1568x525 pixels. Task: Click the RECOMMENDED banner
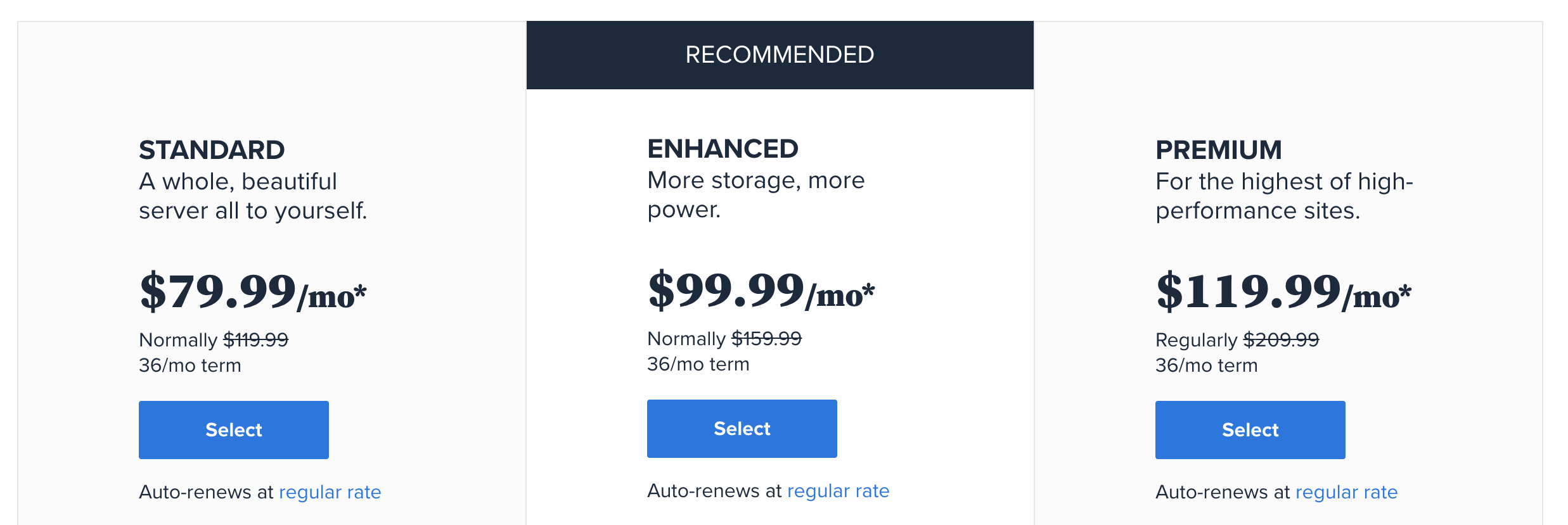point(780,55)
